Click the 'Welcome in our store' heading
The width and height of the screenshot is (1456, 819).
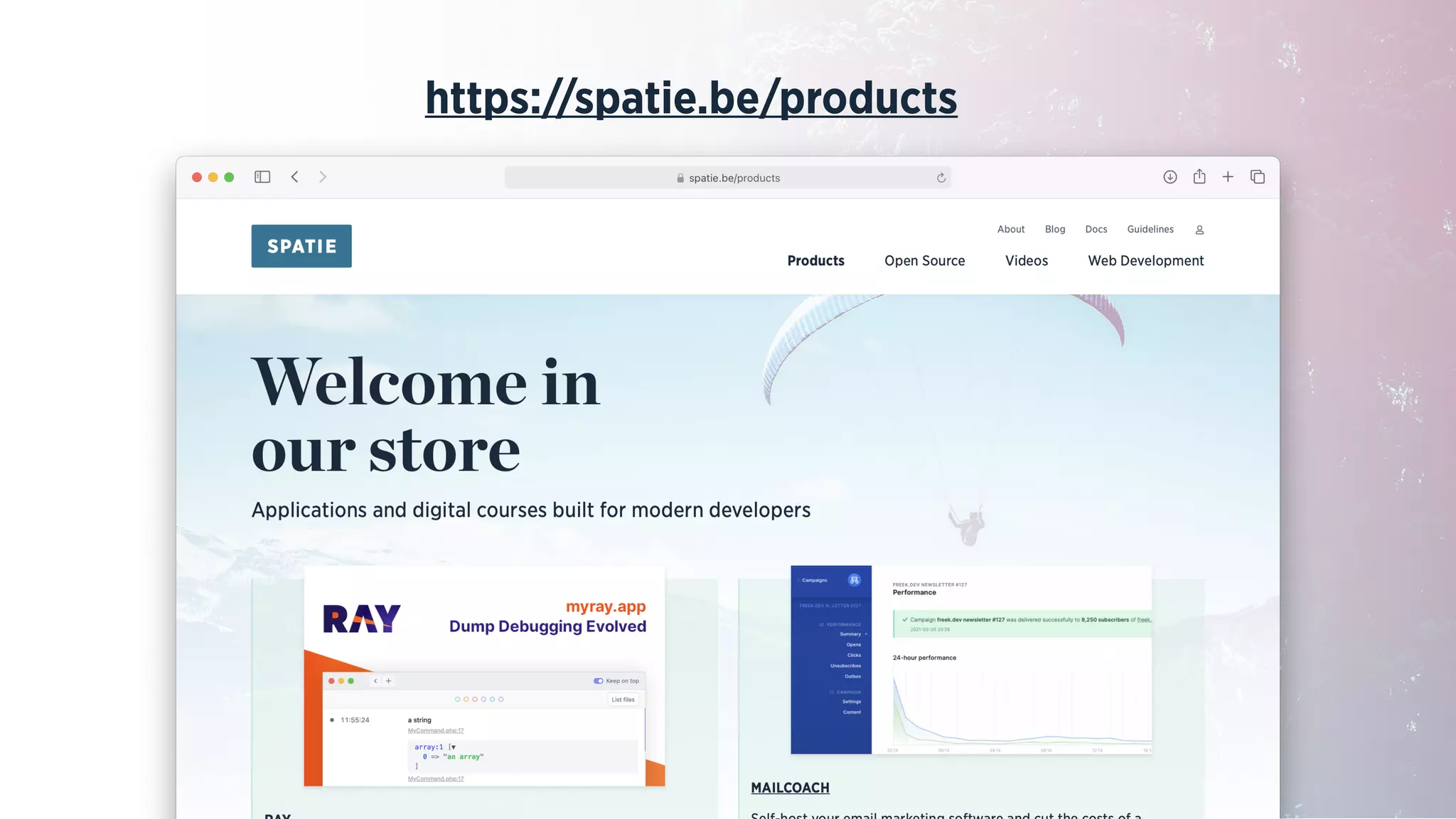pyautogui.click(x=426, y=416)
